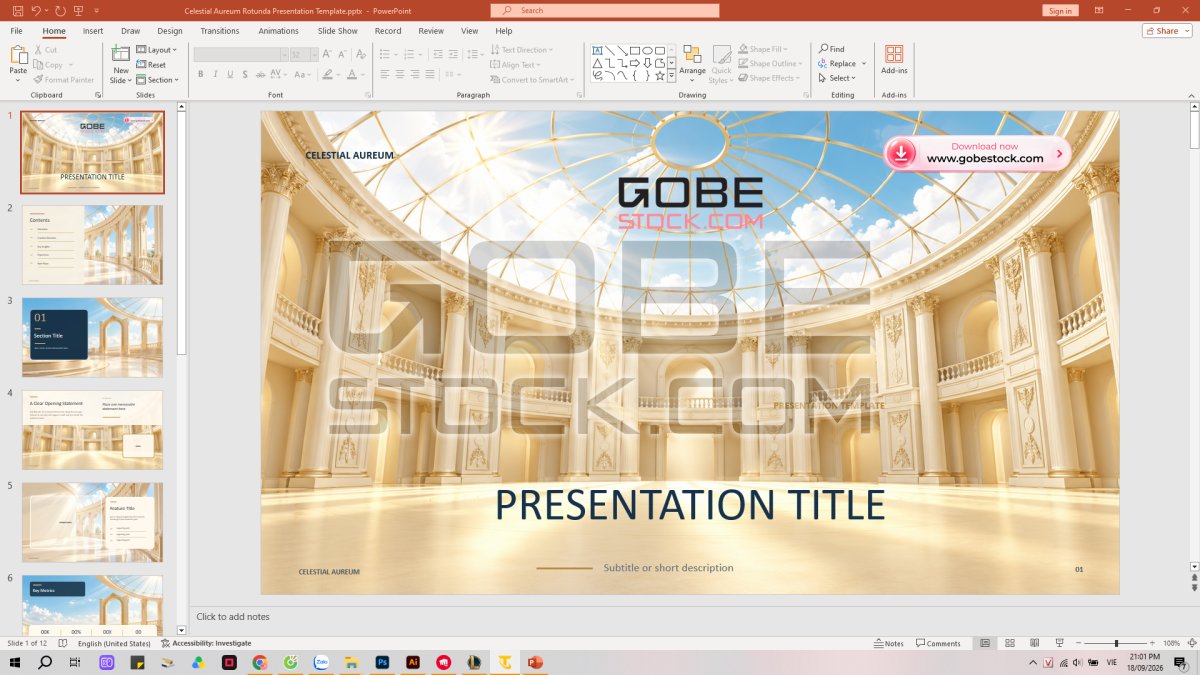Image resolution: width=1200 pixels, height=675 pixels.
Task: Click the Paste clipboard icon
Action: 18,56
